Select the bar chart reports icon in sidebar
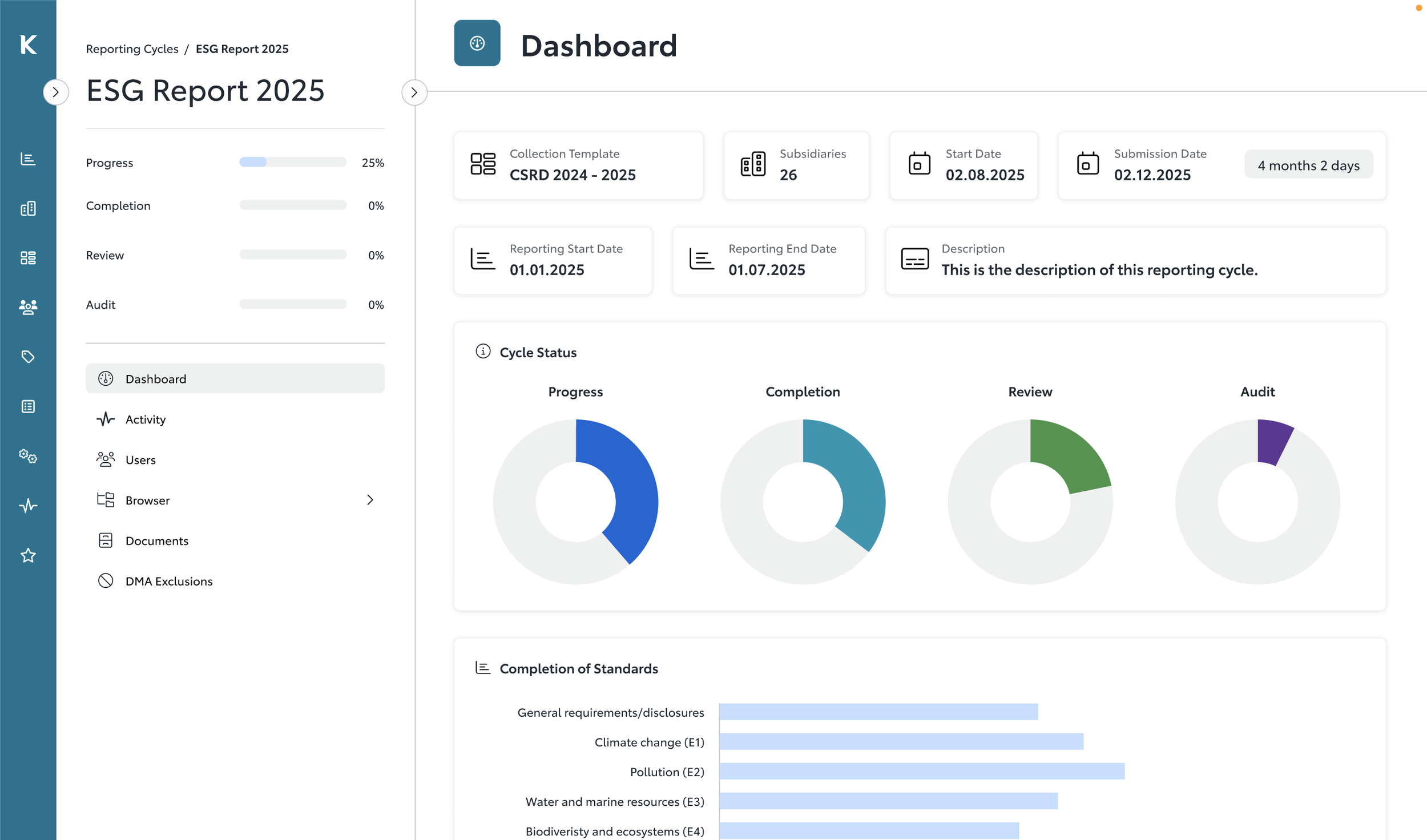Viewport: 1427px width, 840px height. tap(28, 160)
